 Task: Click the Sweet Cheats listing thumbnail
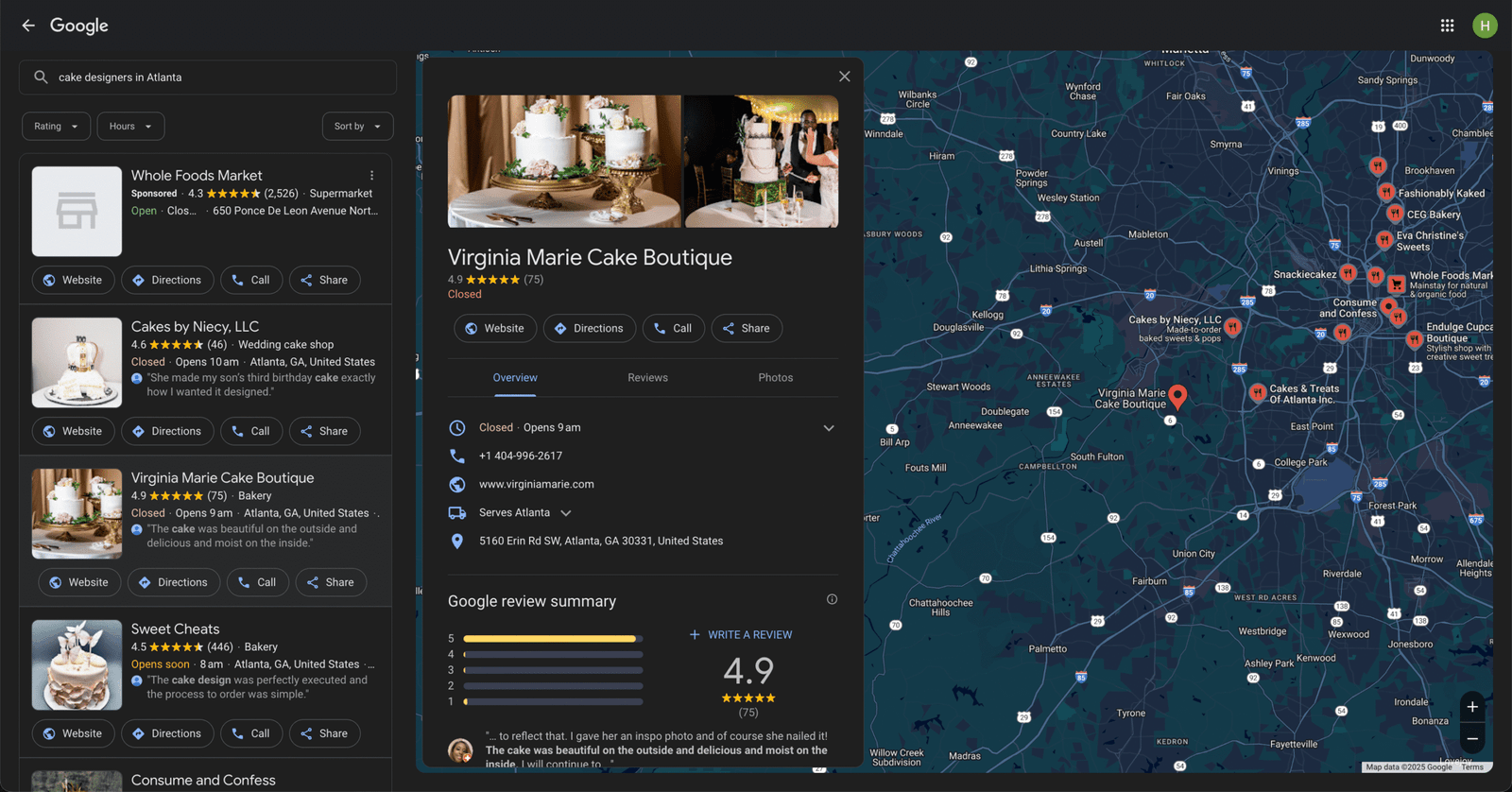pos(77,665)
